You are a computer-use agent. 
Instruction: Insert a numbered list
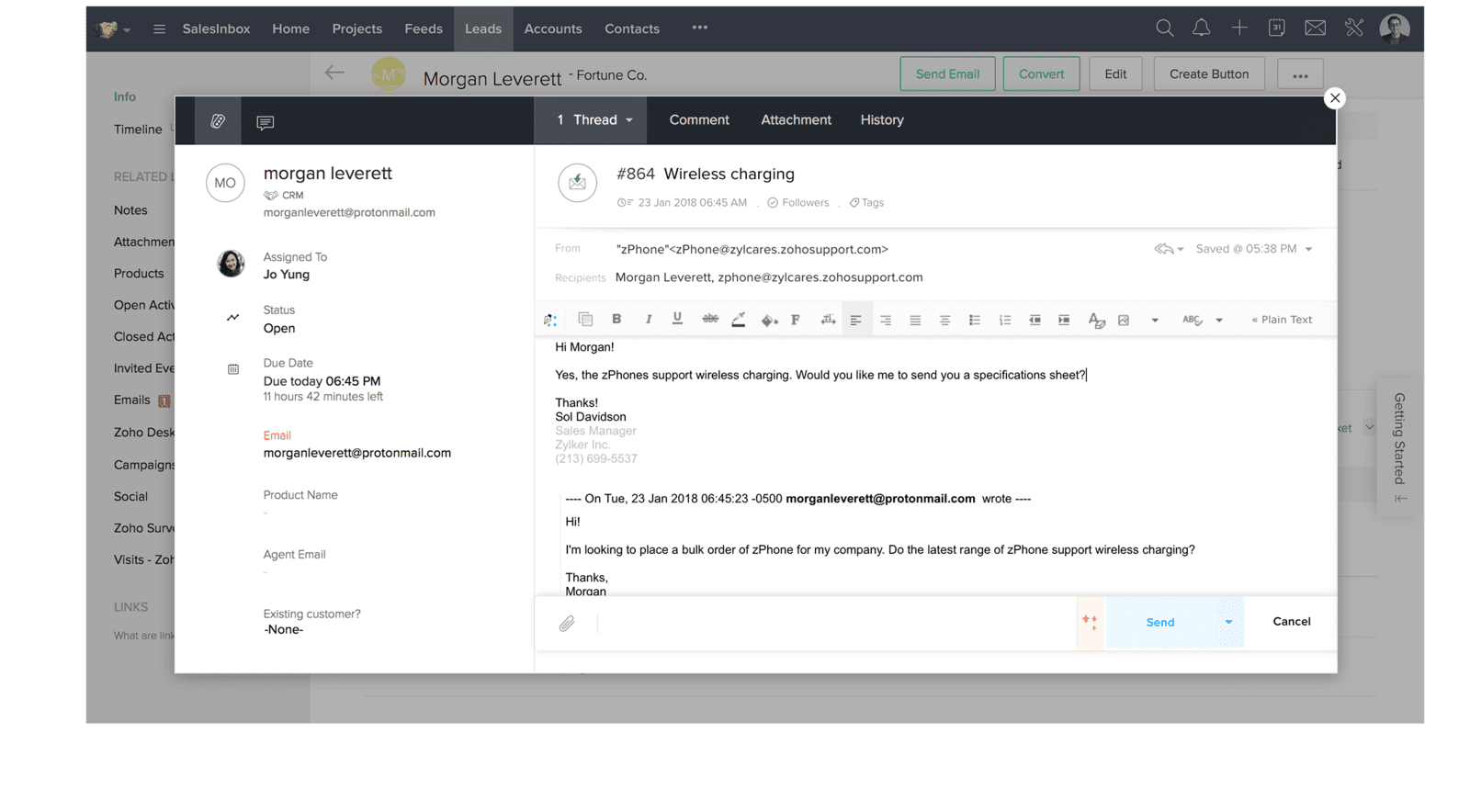click(1005, 320)
